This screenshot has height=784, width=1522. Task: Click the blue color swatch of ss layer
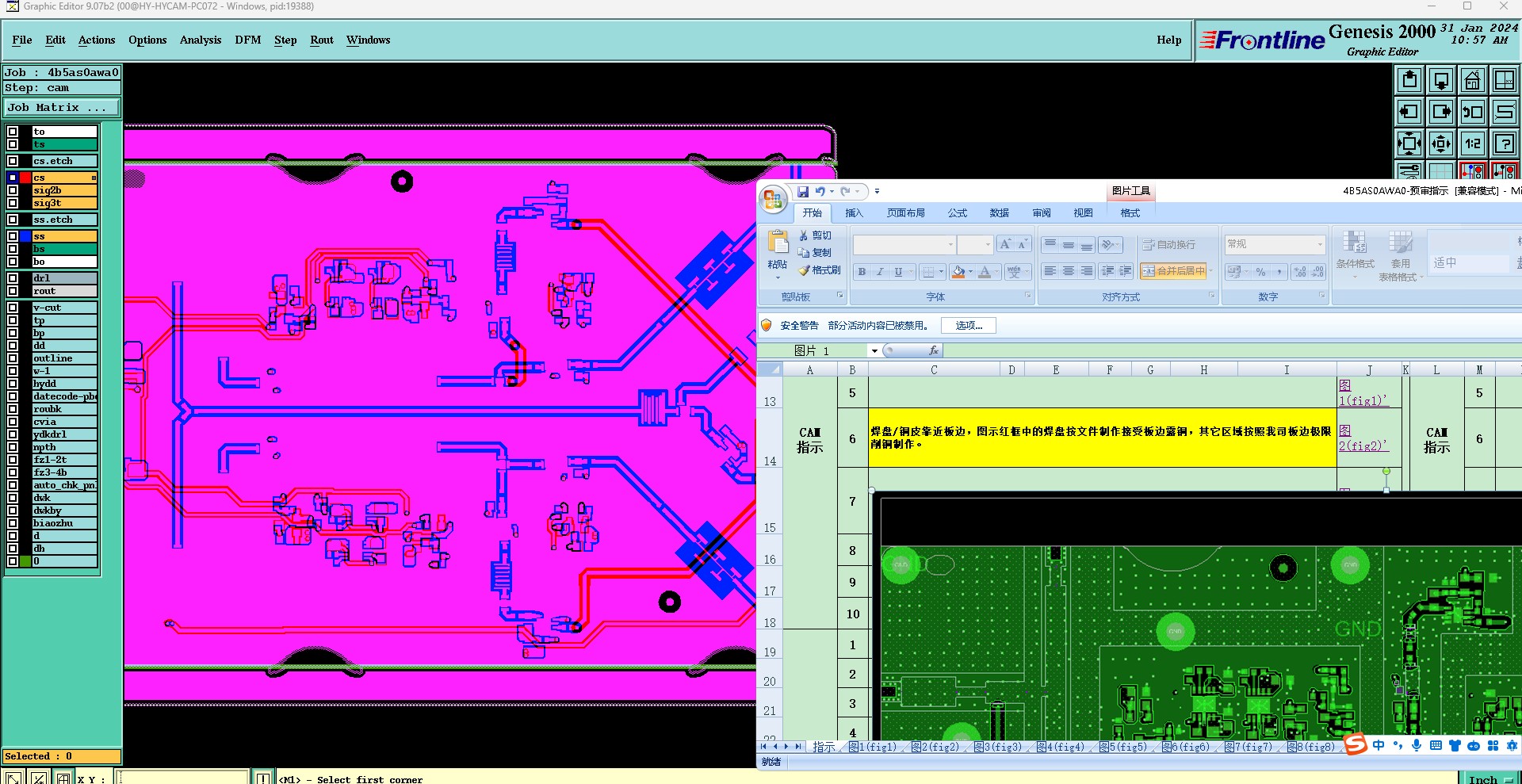(26, 236)
